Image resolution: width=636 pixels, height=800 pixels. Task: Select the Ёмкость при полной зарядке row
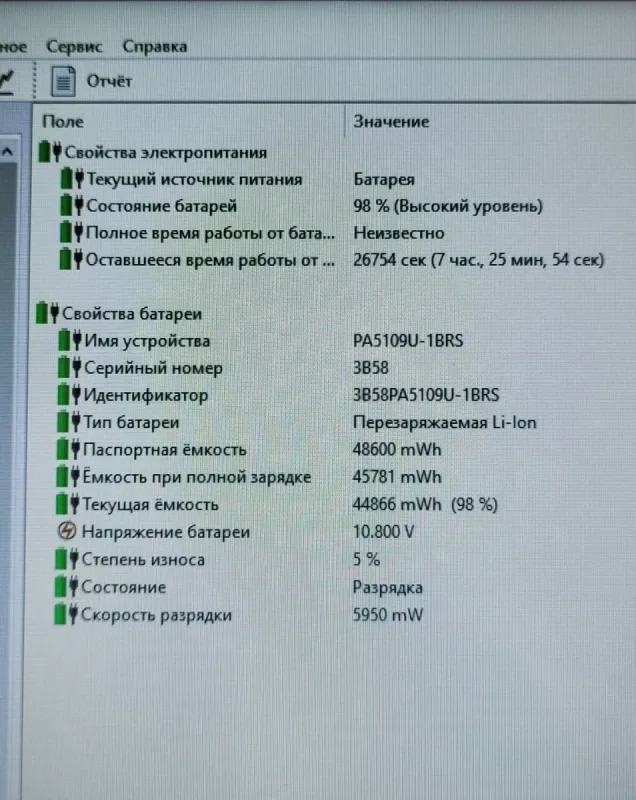coord(197,477)
